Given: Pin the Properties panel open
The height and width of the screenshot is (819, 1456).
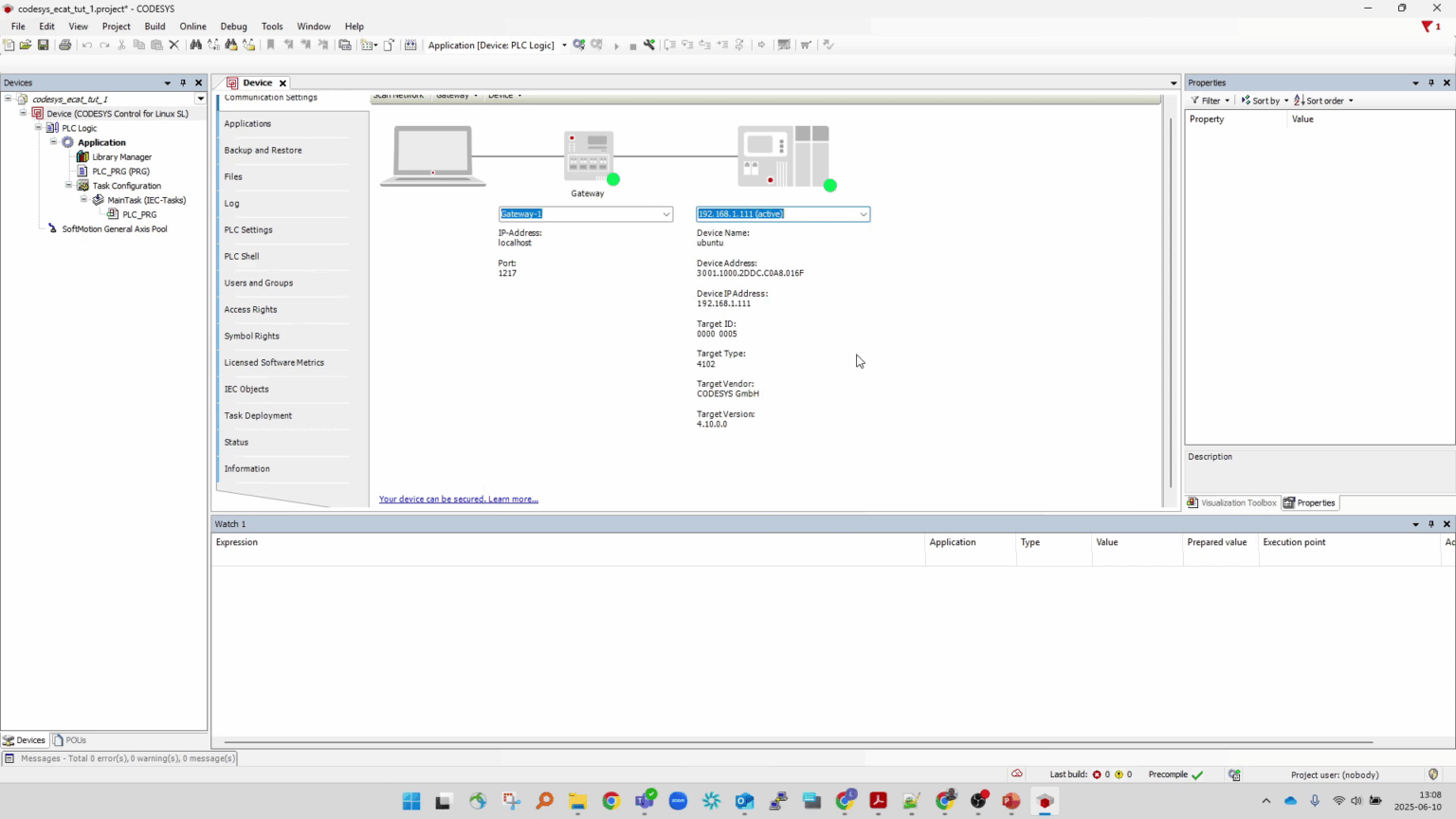Looking at the screenshot, I should coord(1431,82).
